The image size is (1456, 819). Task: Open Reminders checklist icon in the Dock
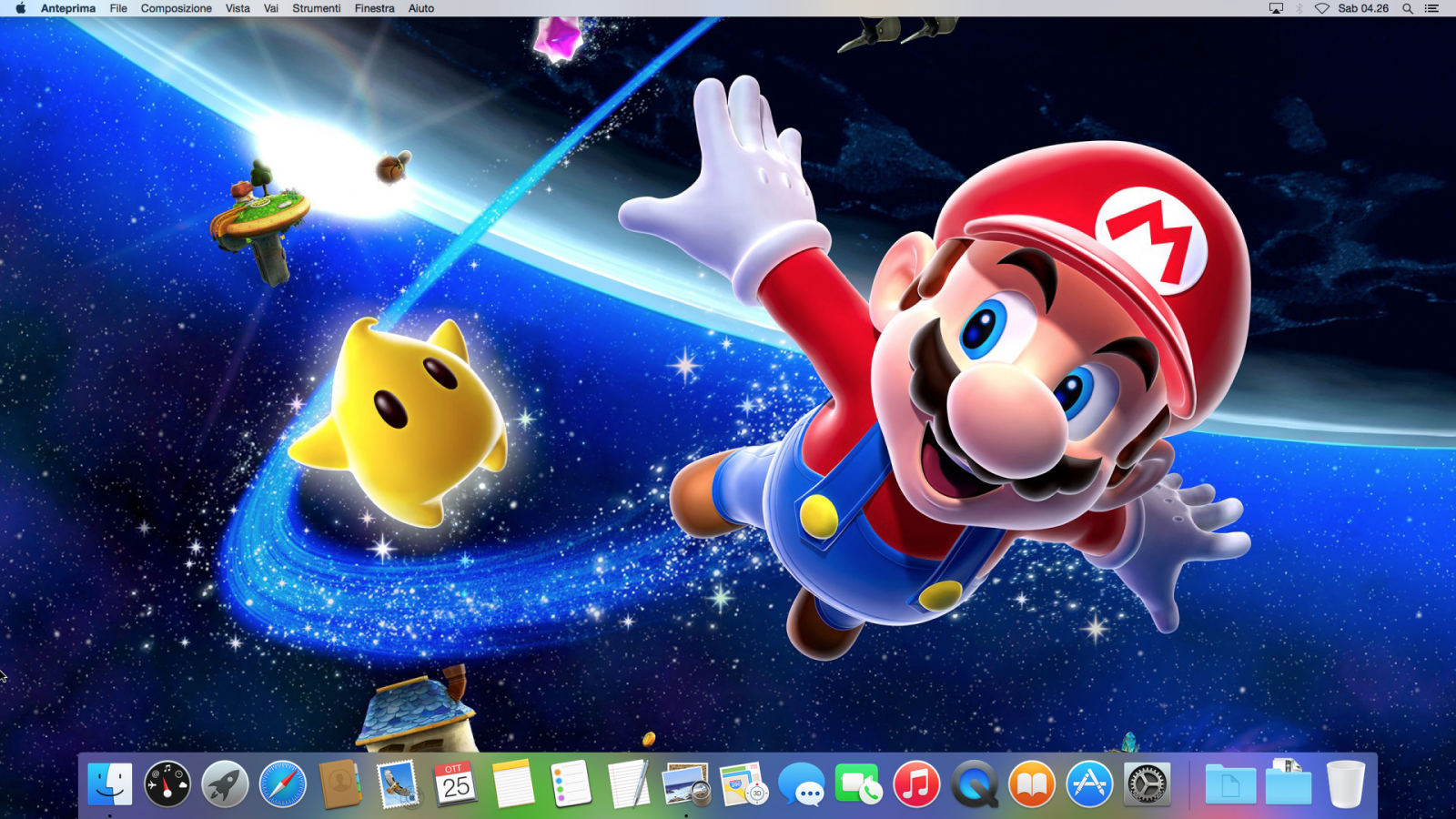(571, 784)
